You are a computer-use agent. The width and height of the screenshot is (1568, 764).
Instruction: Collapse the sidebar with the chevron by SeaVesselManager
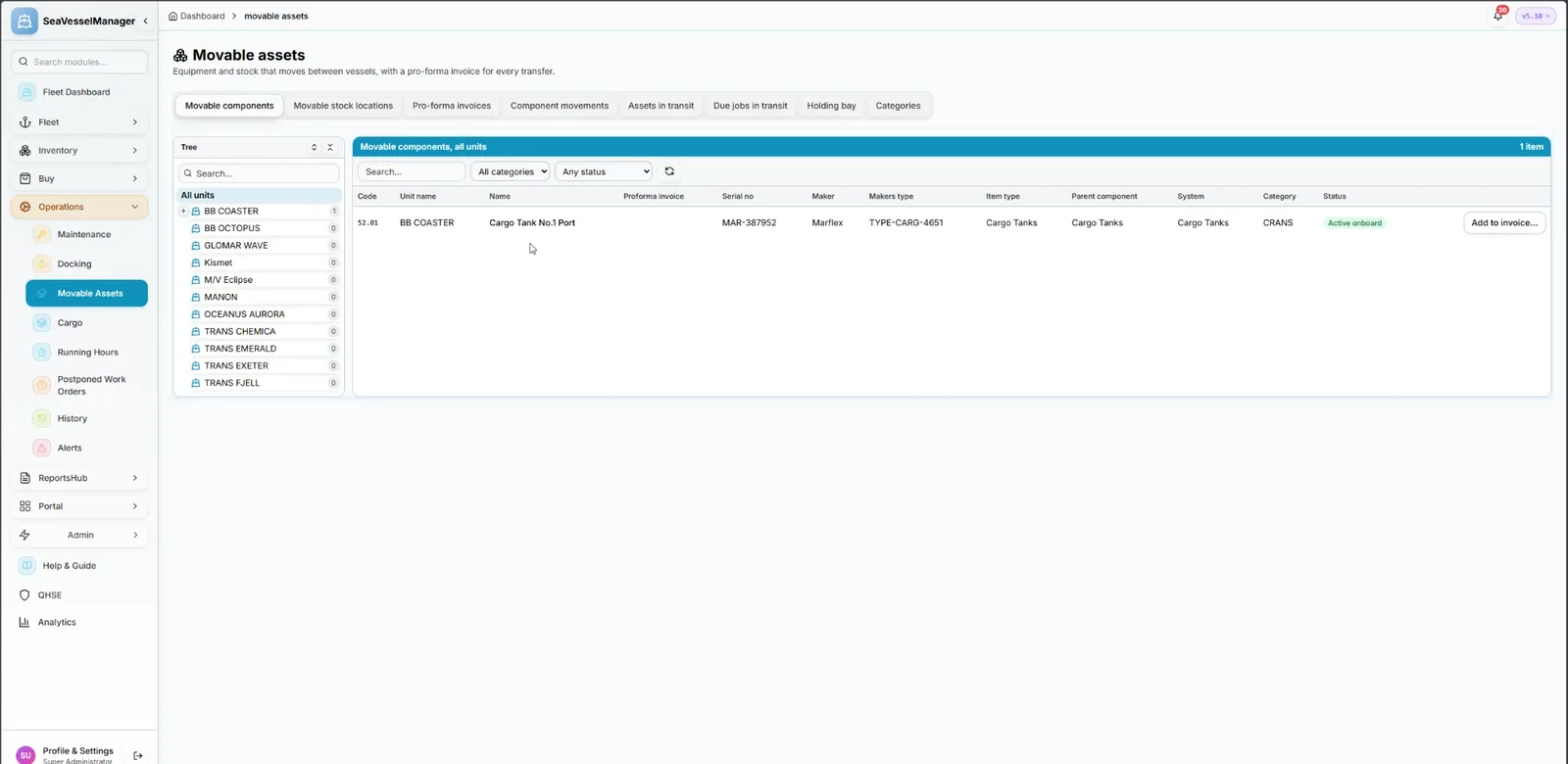tap(146, 21)
